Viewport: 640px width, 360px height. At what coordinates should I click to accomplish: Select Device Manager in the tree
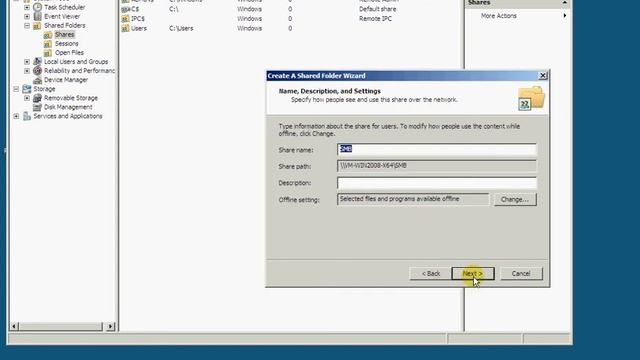66,80
